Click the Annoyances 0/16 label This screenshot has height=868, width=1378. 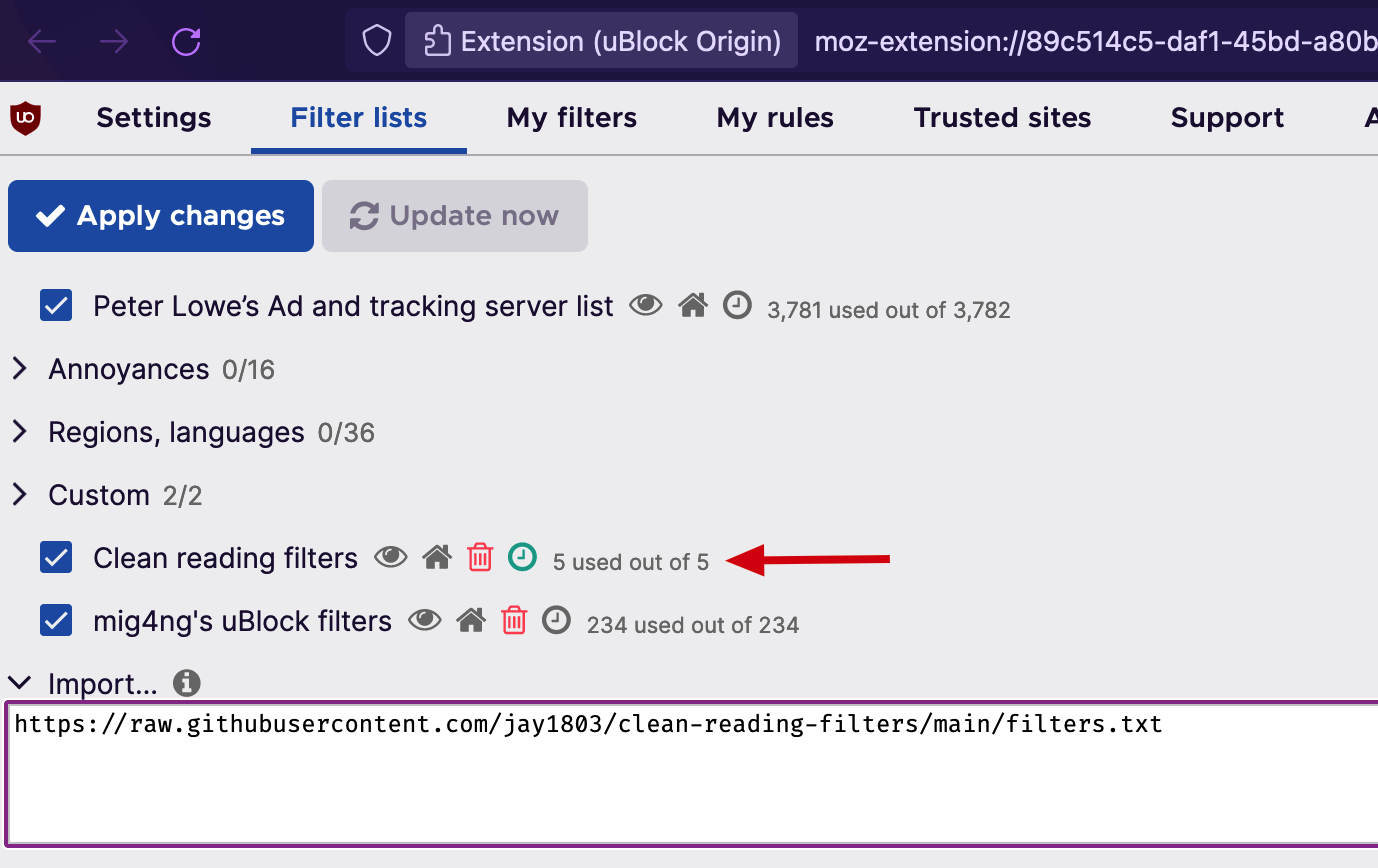click(161, 370)
